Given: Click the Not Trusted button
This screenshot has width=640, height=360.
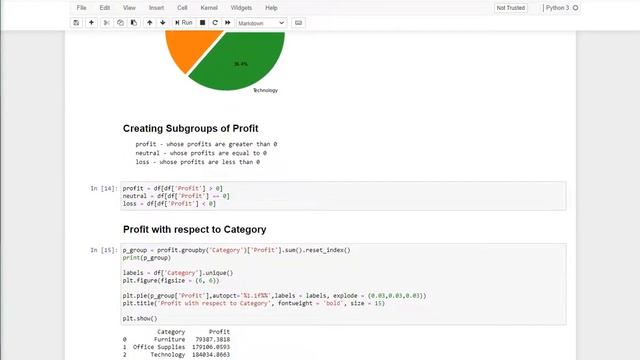Looking at the screenshot, I should (x=511, y=8).
